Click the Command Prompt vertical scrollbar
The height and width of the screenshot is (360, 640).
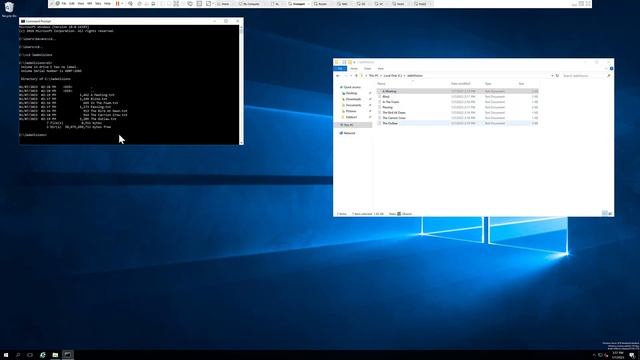241,85
